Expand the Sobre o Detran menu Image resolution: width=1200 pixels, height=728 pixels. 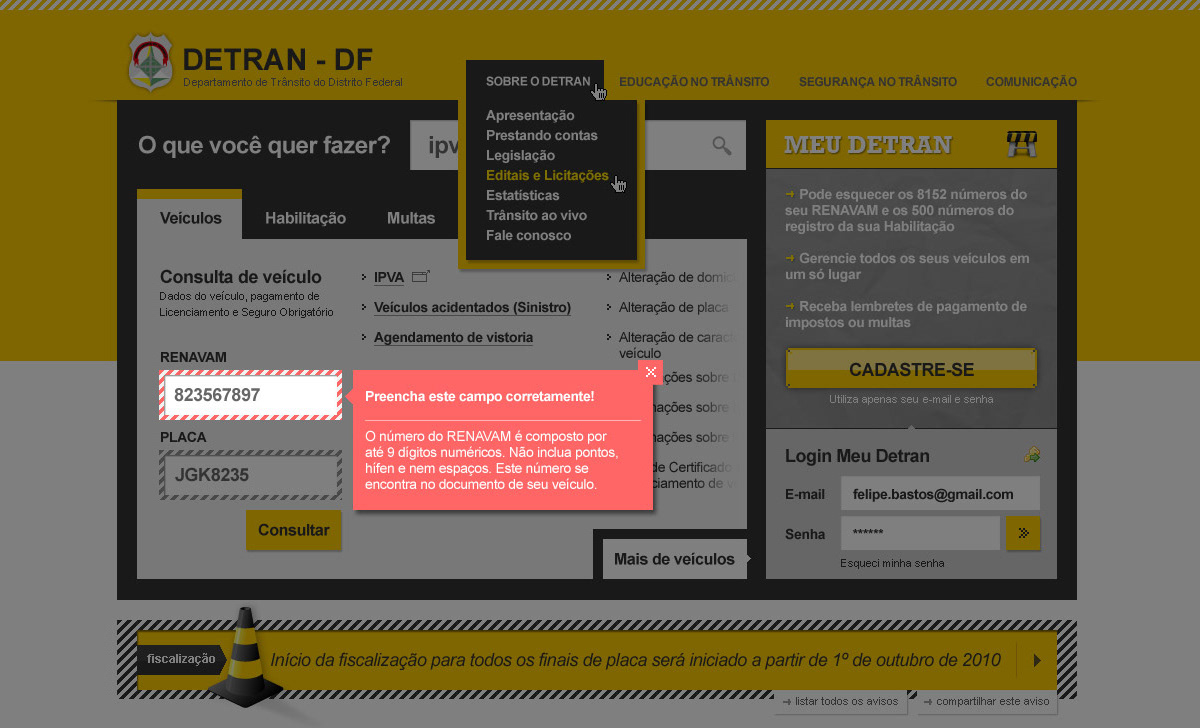[x=537, y=82]
